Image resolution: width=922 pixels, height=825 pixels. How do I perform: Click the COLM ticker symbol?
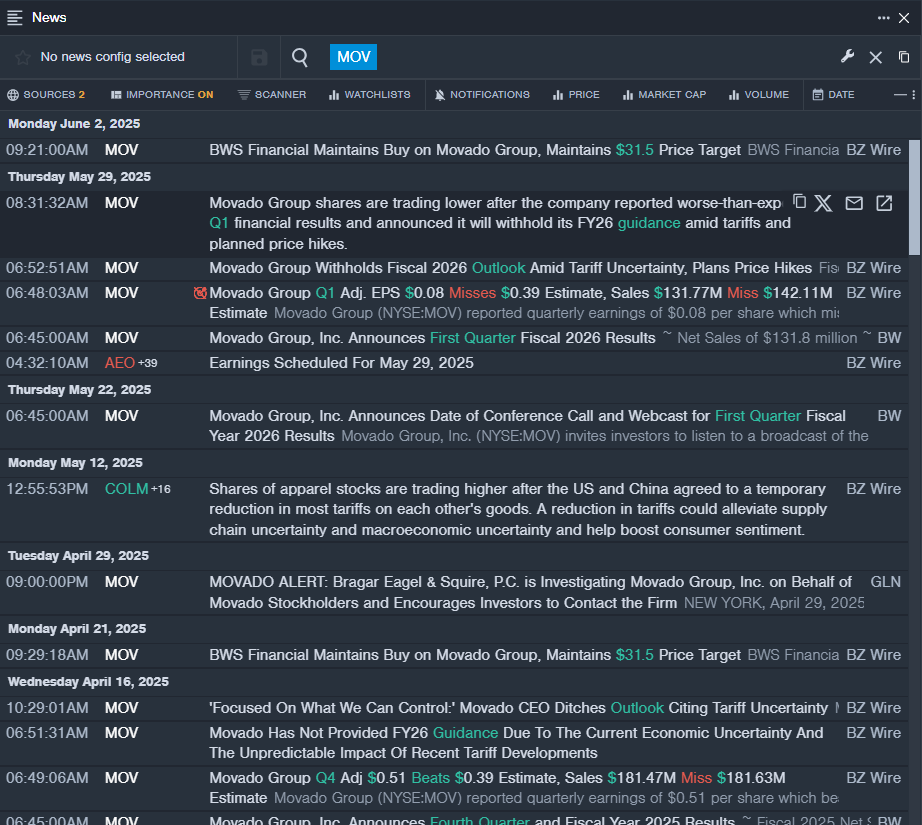126,489
